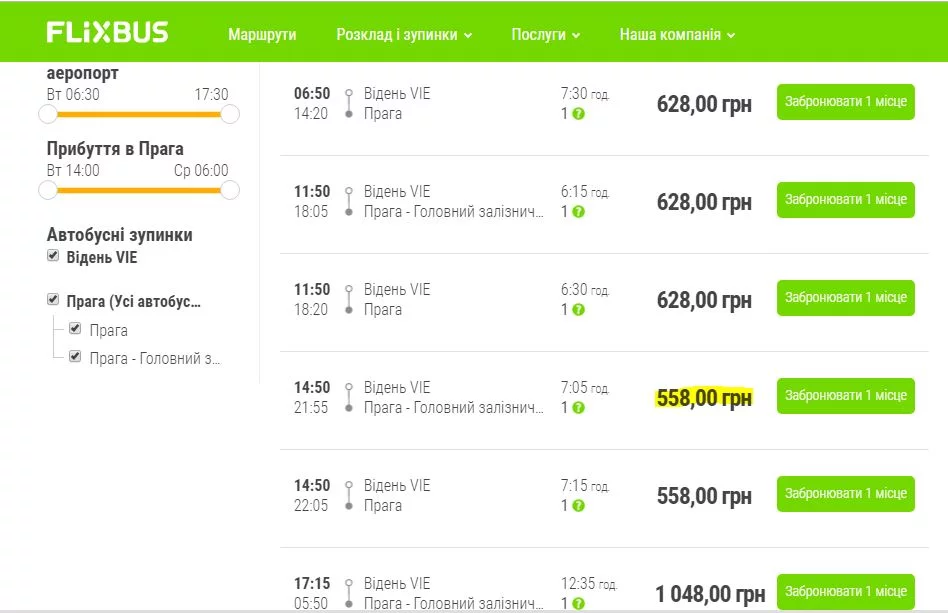Click the Prague arrival slider right handle
This screenshot has height=613, width=948.
click(x=230, y=190)
